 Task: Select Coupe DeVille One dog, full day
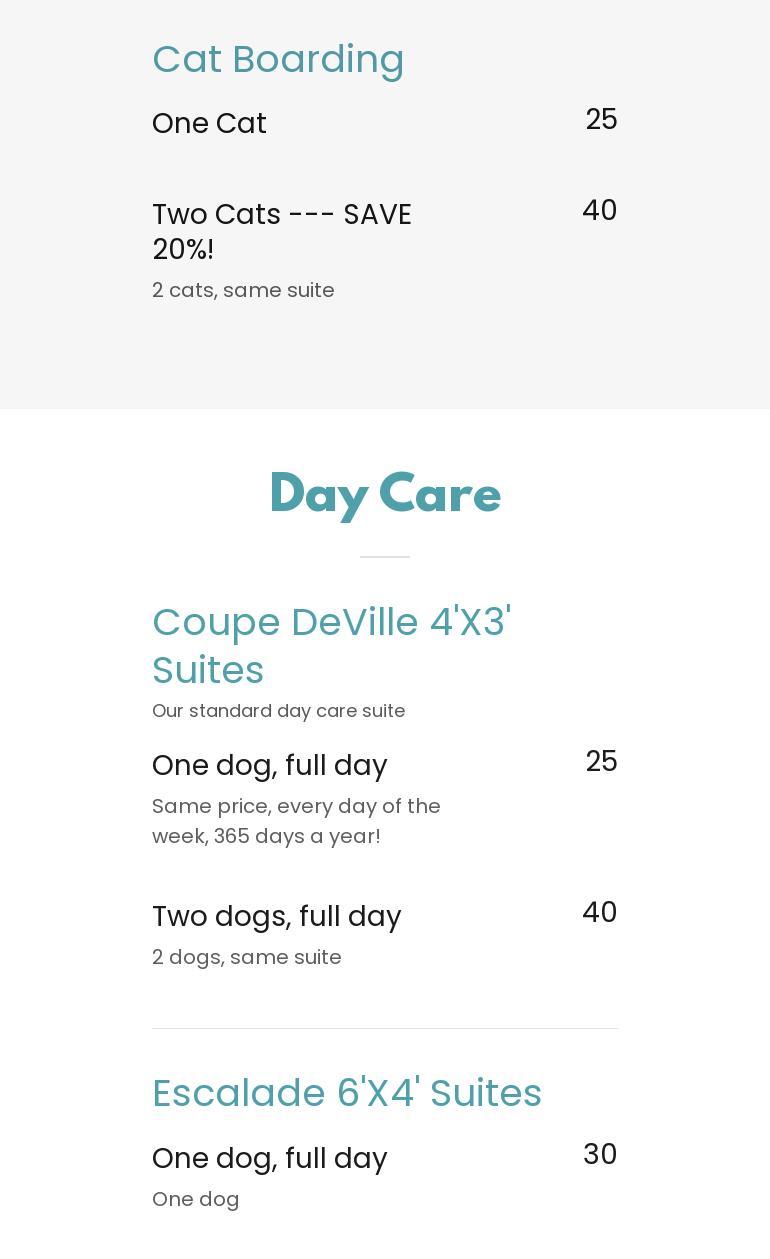pos(269,765)
